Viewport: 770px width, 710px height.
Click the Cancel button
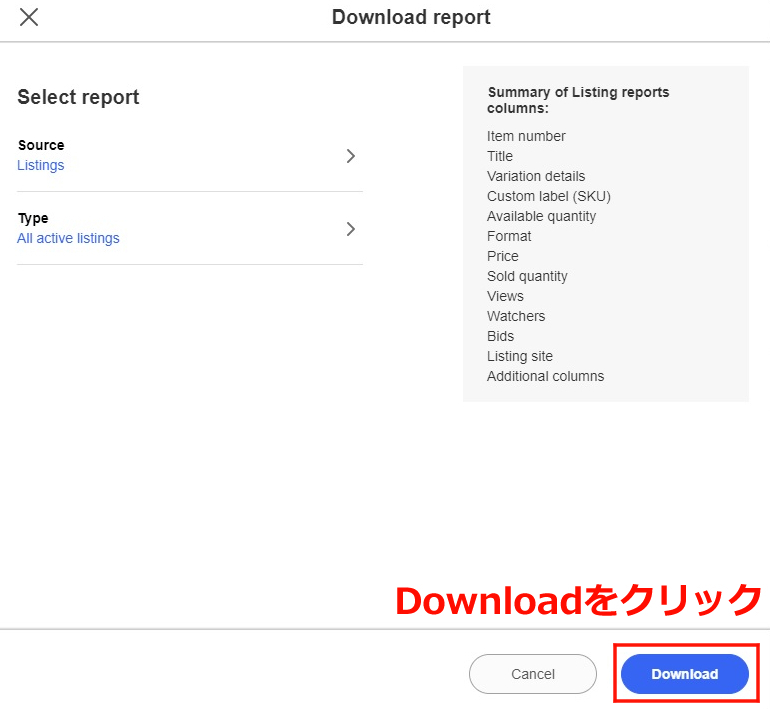coord(533,674)
